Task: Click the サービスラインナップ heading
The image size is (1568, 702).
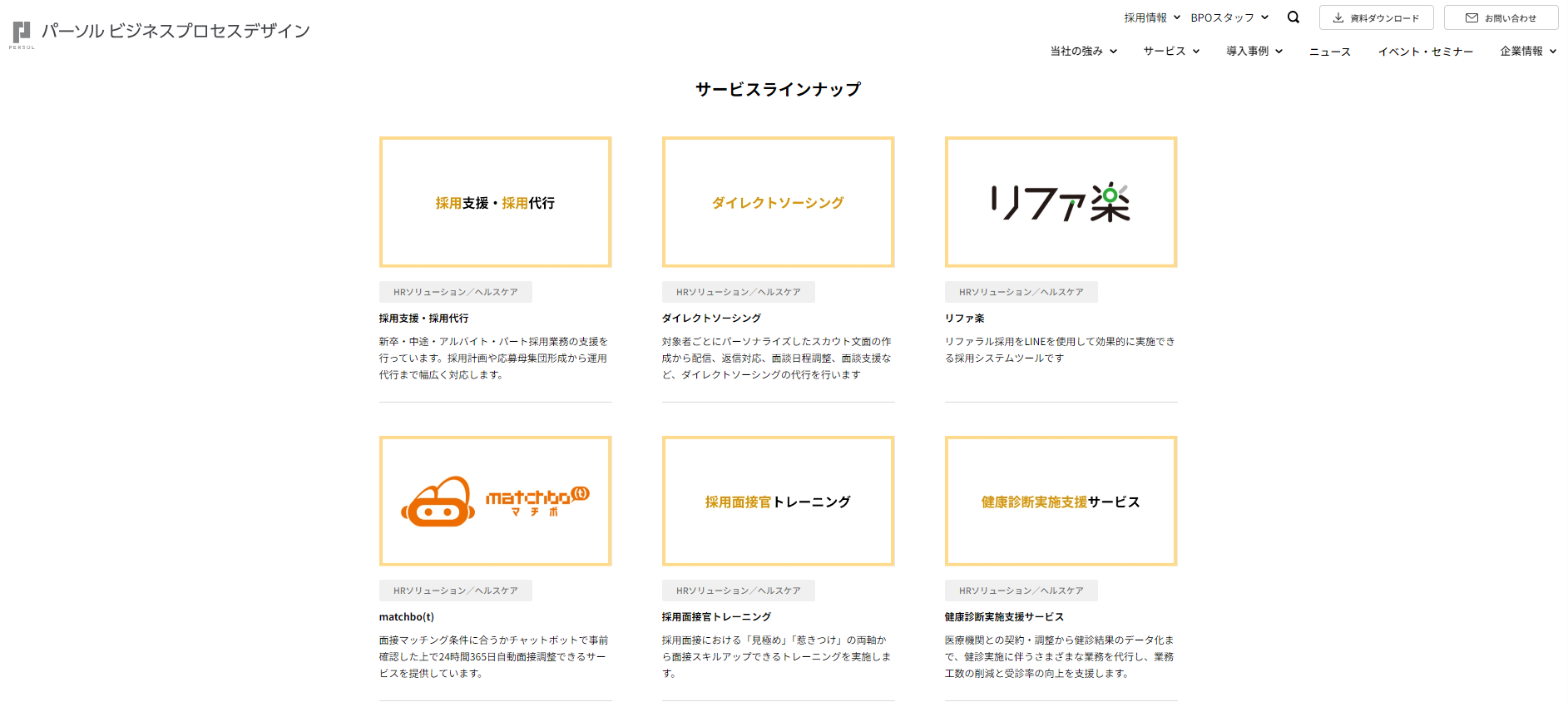Action: [779, 90]
